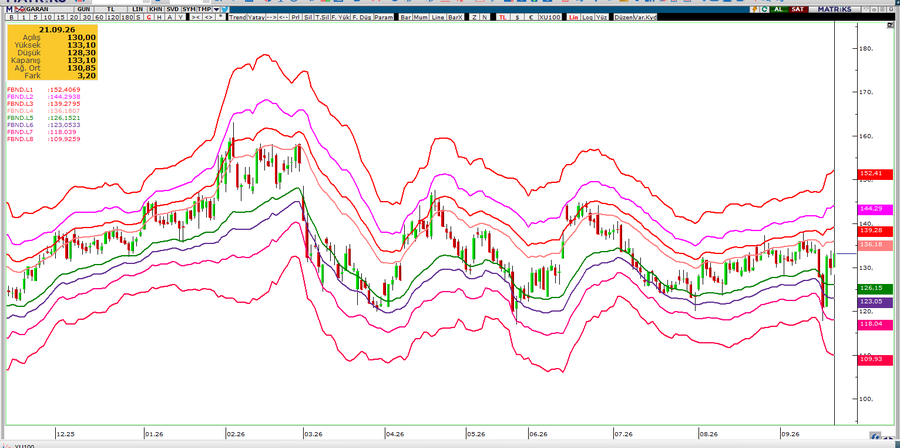Select the 15 minute period

[61, 17]
